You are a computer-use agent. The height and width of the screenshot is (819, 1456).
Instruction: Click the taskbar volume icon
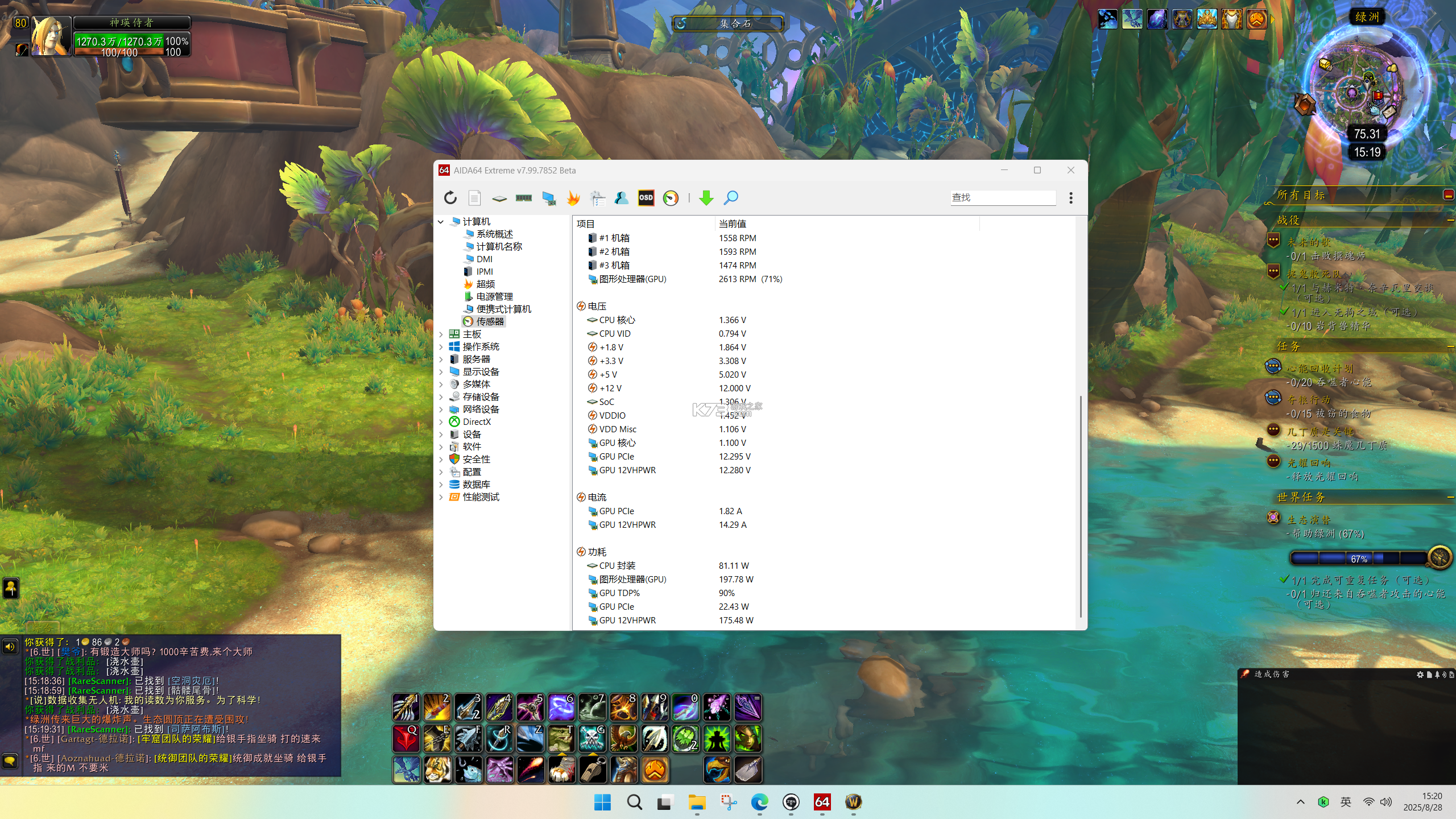[x=1386, y=802]
